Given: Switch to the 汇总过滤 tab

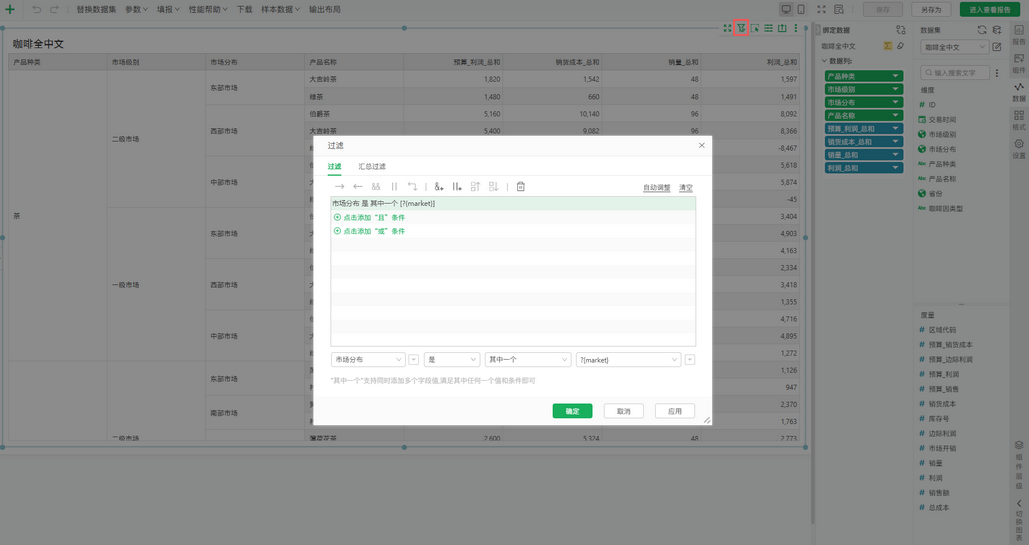Looking at the screenshot, I should [372, 166].
